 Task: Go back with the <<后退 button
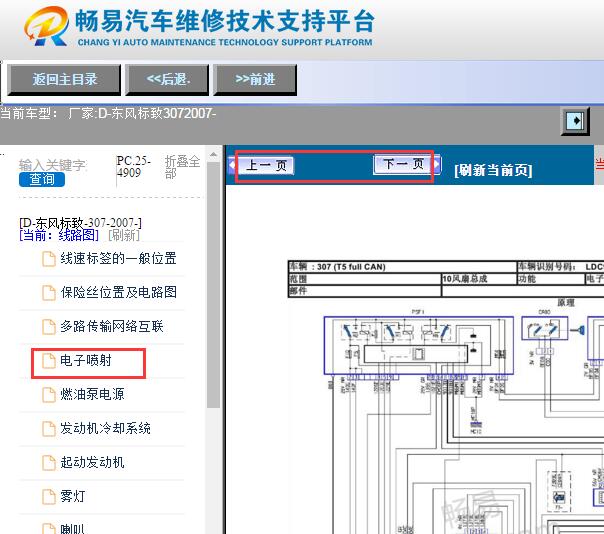[167, 80]
